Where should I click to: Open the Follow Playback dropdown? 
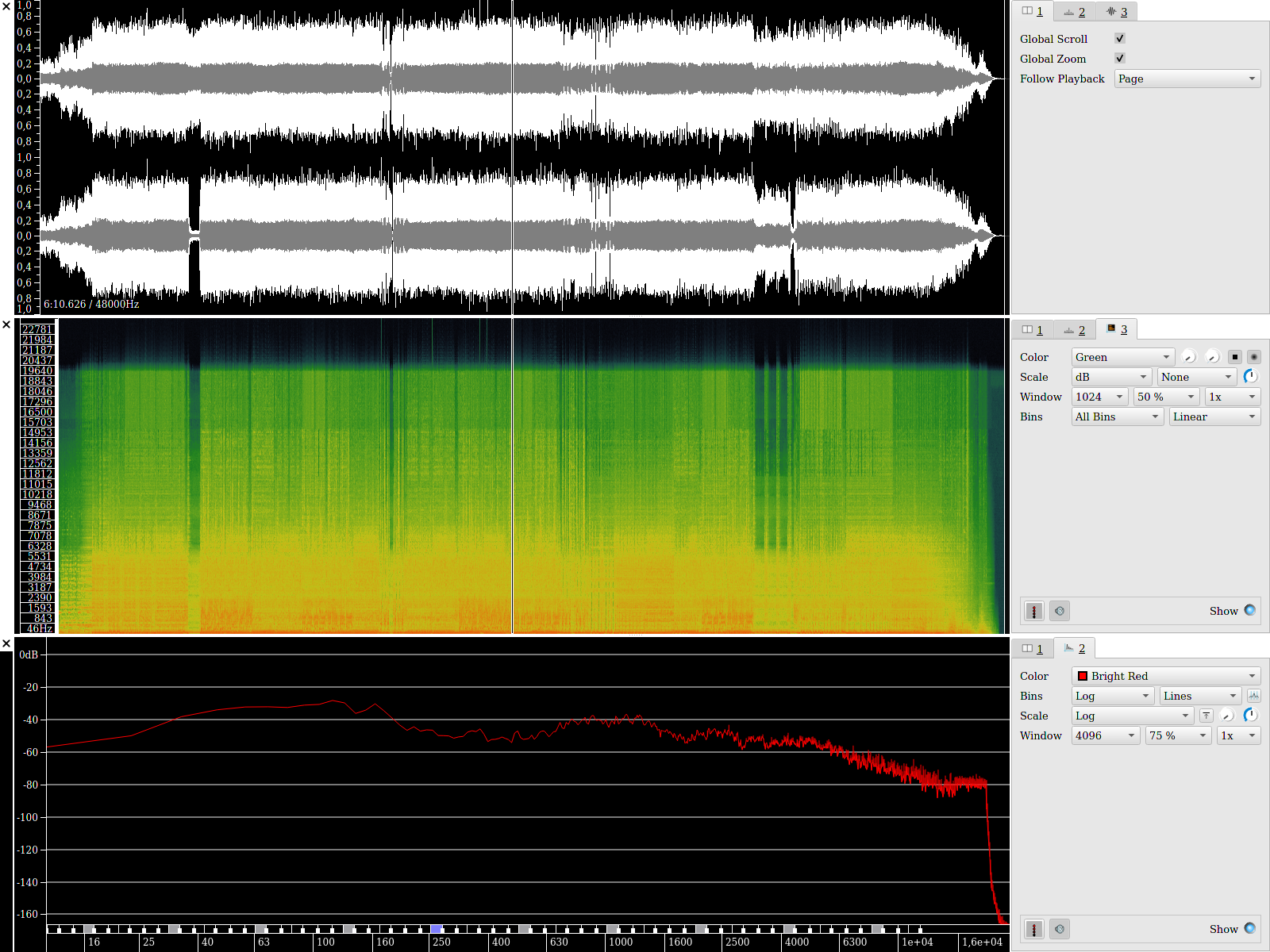tap(1187, 79)
